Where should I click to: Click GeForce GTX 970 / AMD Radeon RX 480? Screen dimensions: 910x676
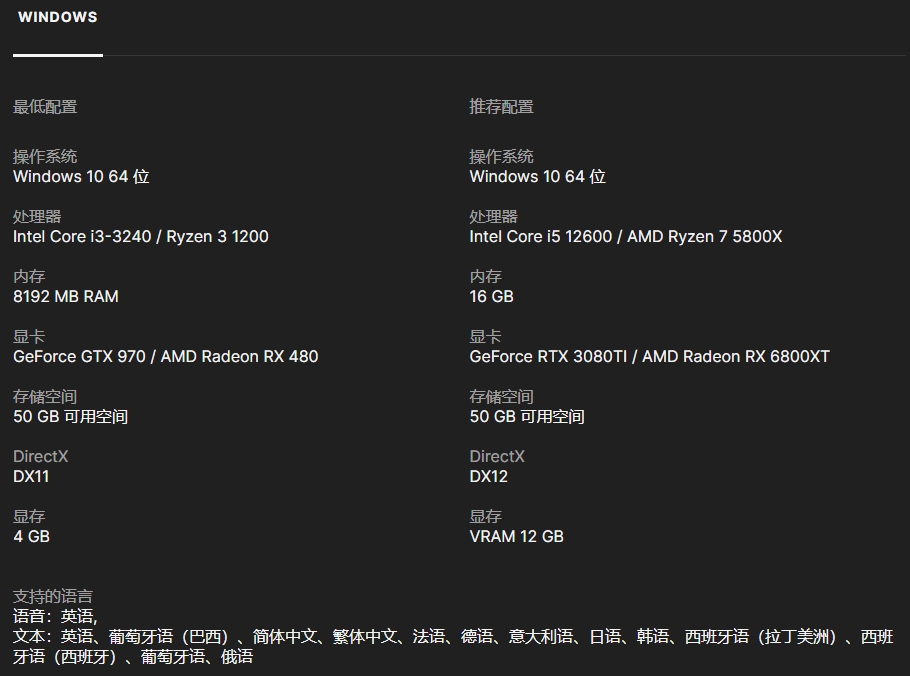(165, 356)
